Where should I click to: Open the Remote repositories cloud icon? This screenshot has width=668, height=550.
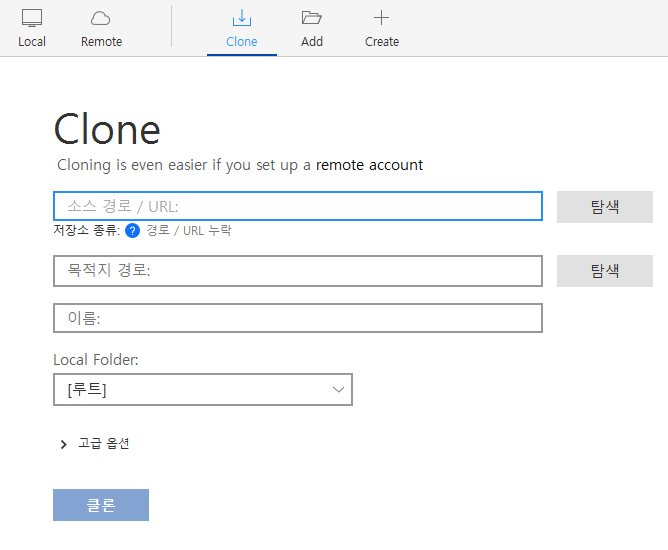click(x=101, y=19)
